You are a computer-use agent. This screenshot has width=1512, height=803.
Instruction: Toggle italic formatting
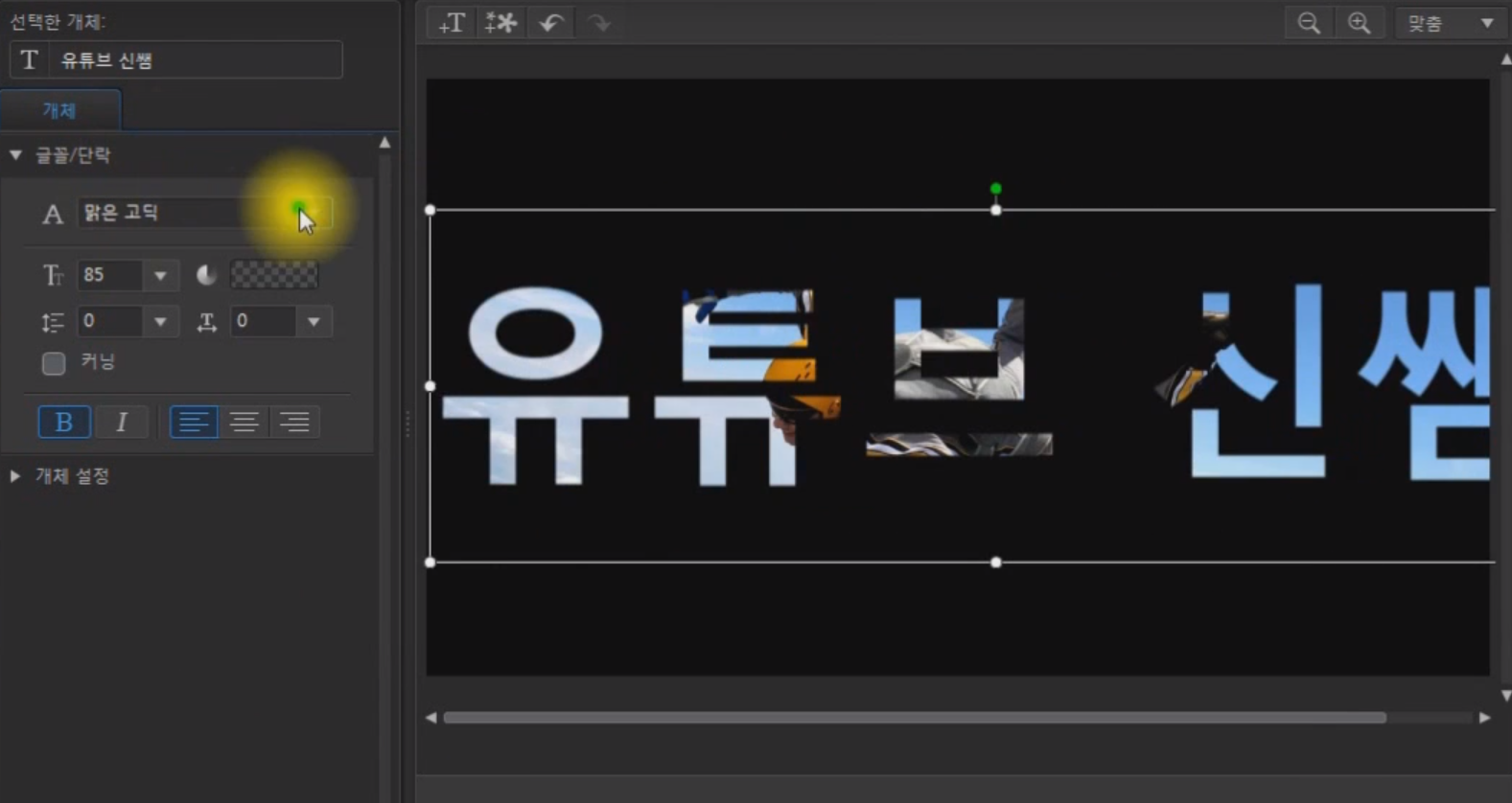122,423
